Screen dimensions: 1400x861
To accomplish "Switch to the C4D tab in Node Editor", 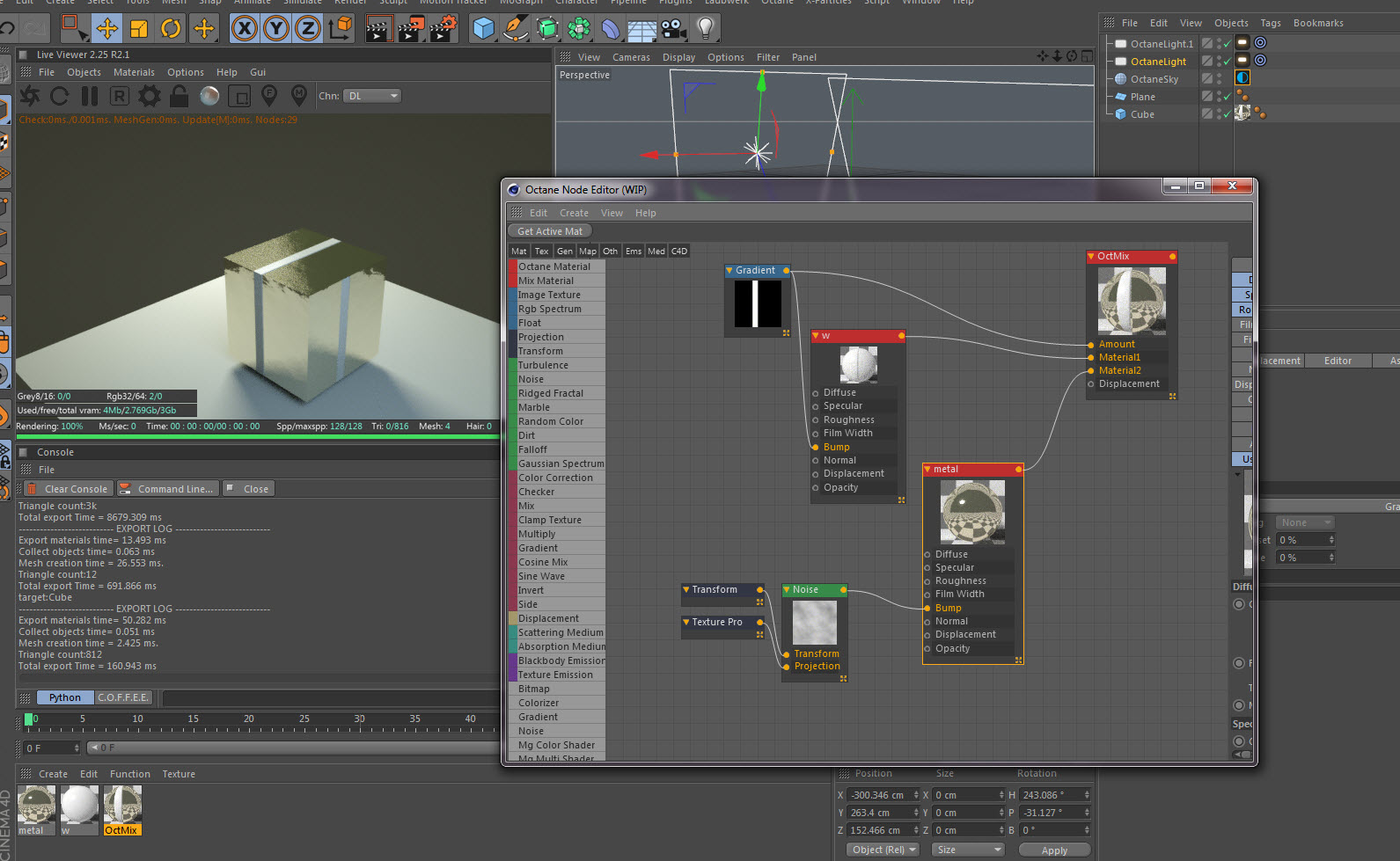I will click(679, 251).
